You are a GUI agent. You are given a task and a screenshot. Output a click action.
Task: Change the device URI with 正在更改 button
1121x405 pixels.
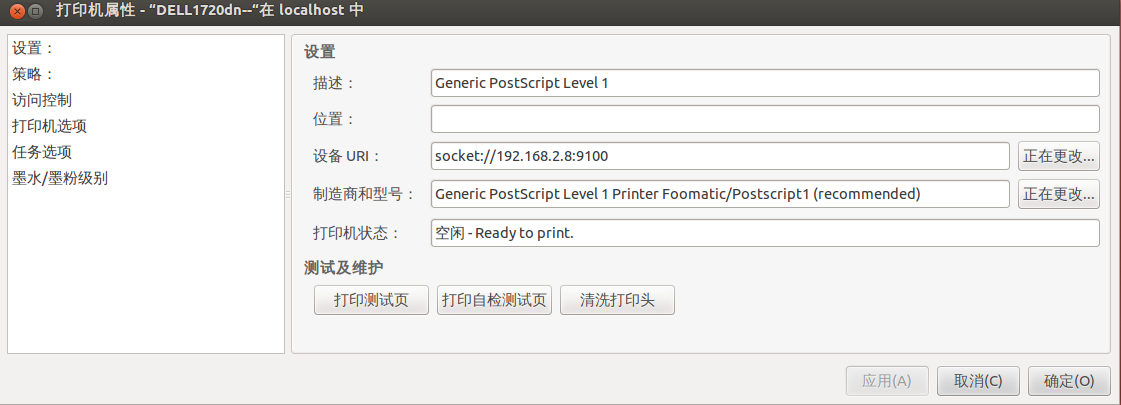pyautogui.click(x=1059, y=156)
